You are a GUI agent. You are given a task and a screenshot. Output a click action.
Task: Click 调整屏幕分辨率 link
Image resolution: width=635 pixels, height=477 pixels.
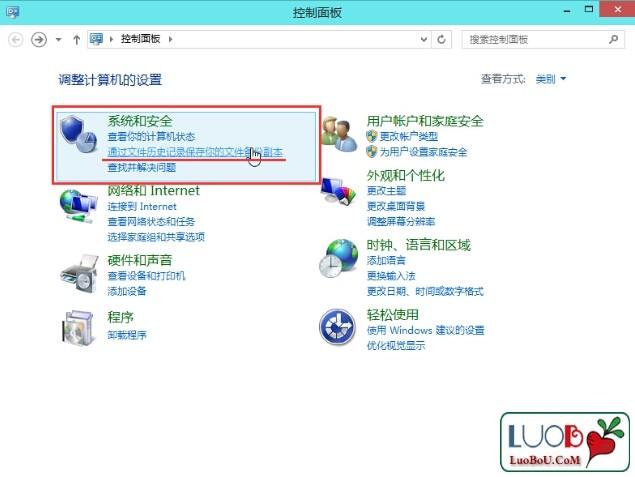401,221
